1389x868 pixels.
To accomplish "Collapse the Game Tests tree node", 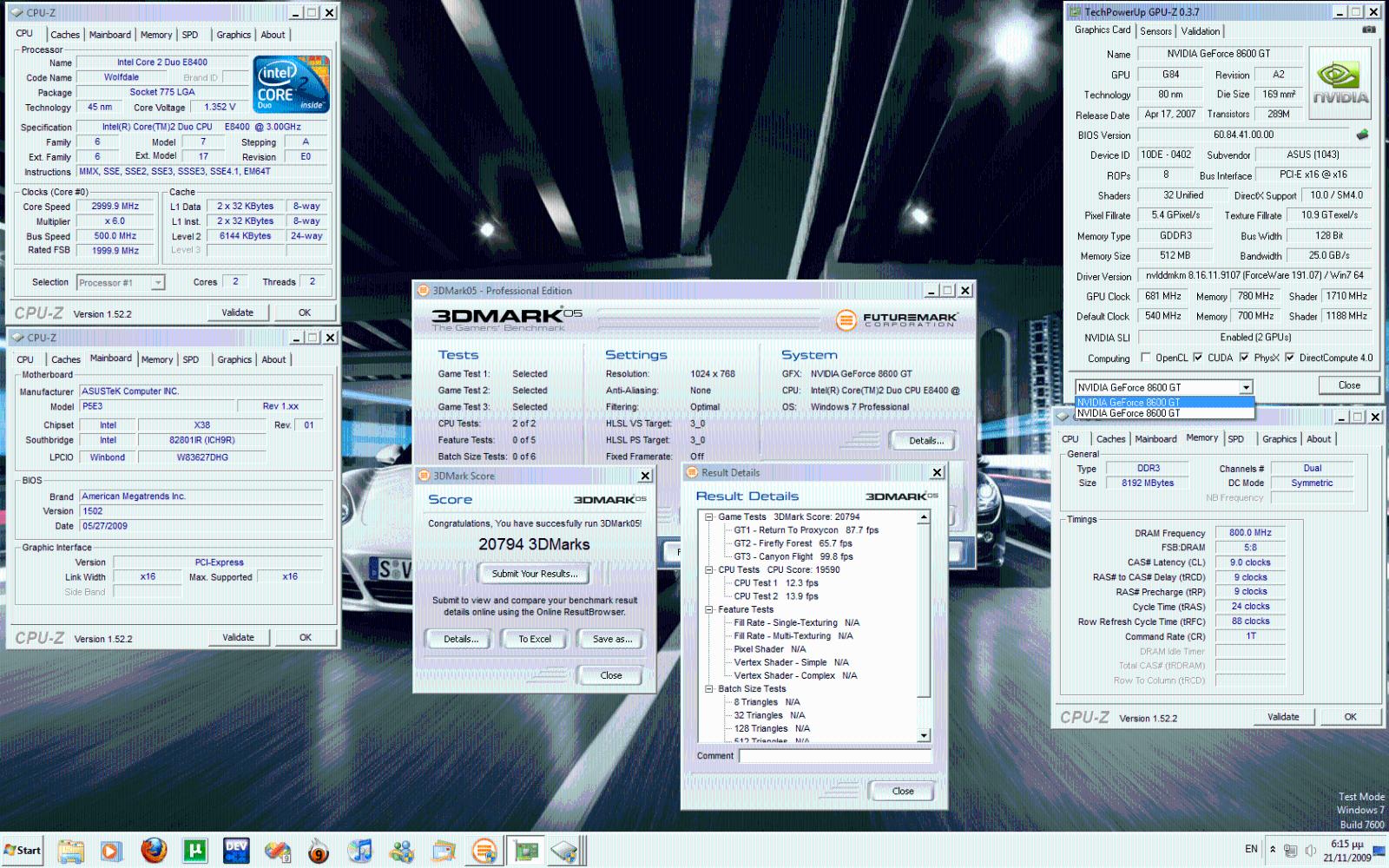I will click(708, 516).
